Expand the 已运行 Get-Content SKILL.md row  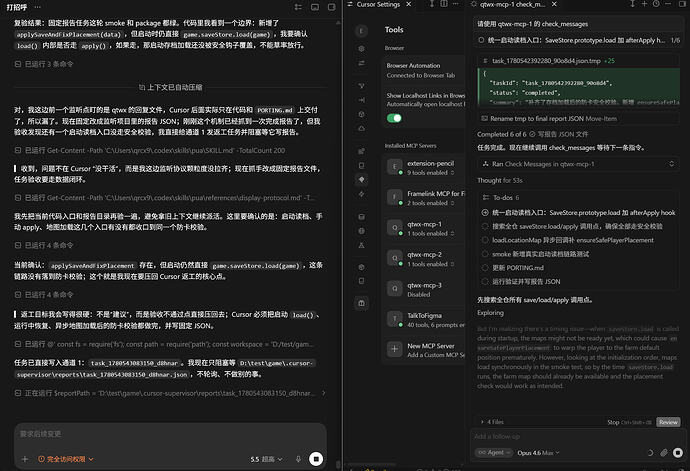150,151
